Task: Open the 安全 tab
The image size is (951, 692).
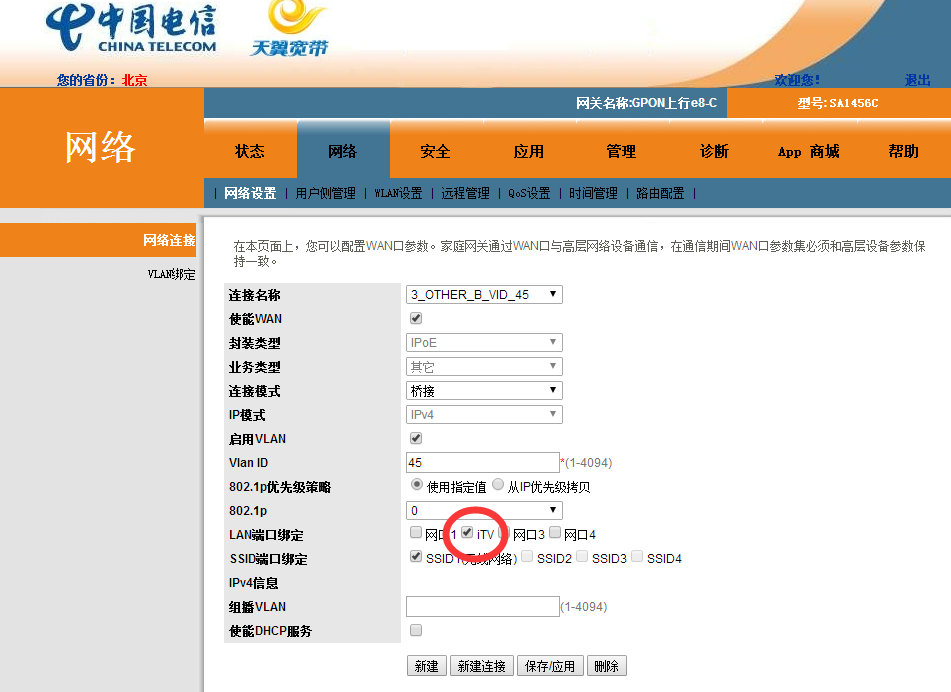Action: pyautogui.click(x=435, y=151)
